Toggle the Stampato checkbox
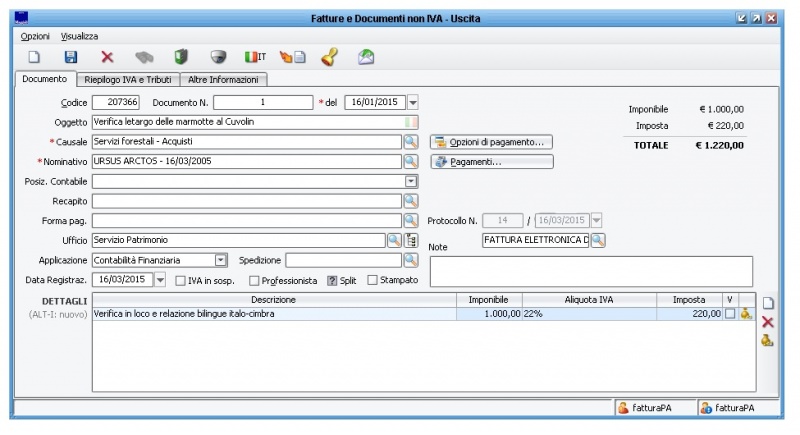The width and height of the screenshot is (800, 435). 373,281
